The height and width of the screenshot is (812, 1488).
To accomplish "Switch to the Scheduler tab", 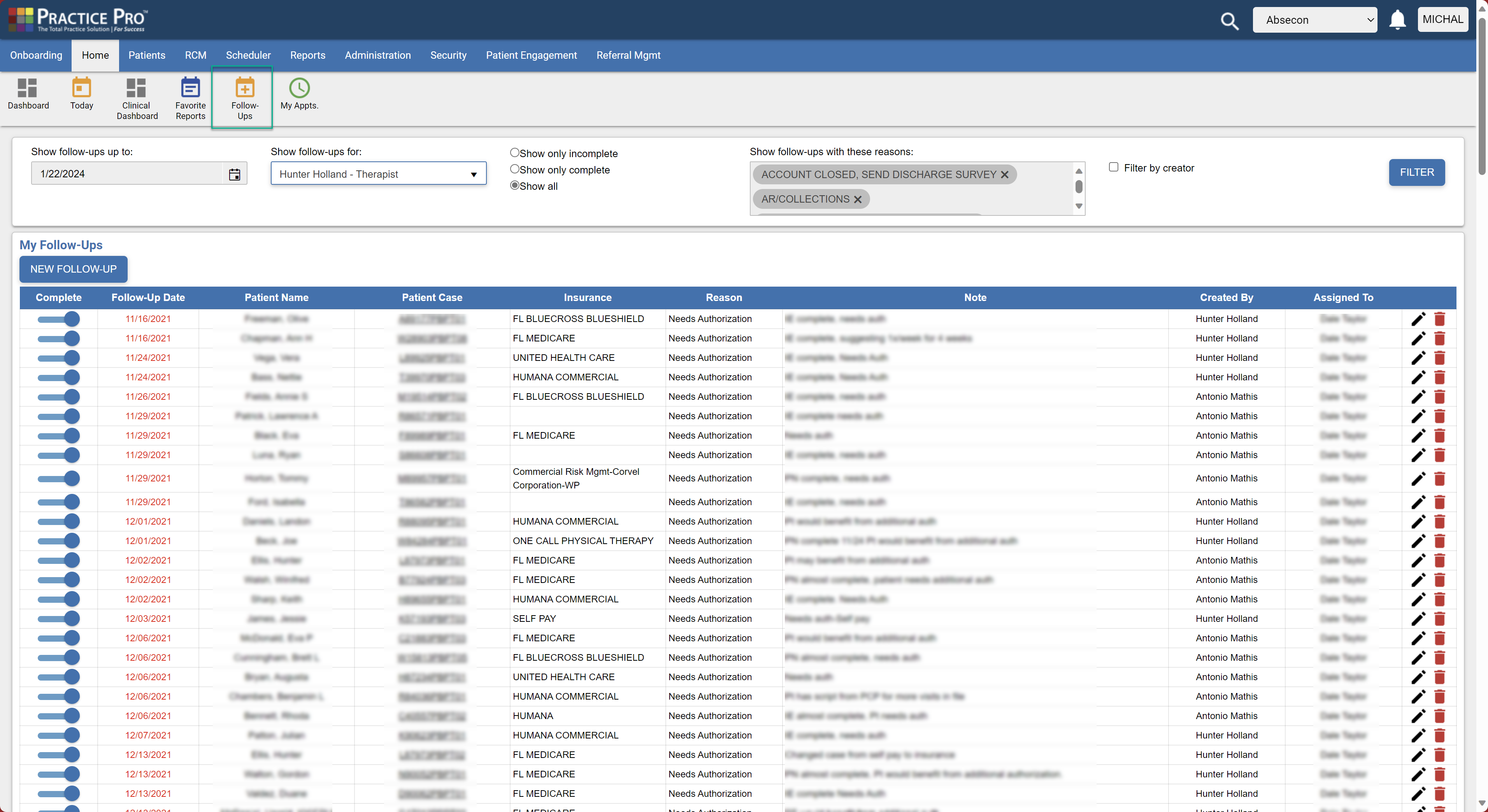I will [248, 55].
